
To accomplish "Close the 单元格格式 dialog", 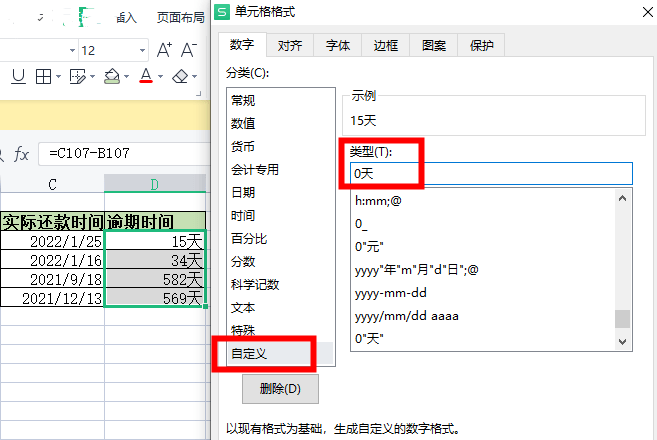I will pyautogui.click(x=647, y=12).
